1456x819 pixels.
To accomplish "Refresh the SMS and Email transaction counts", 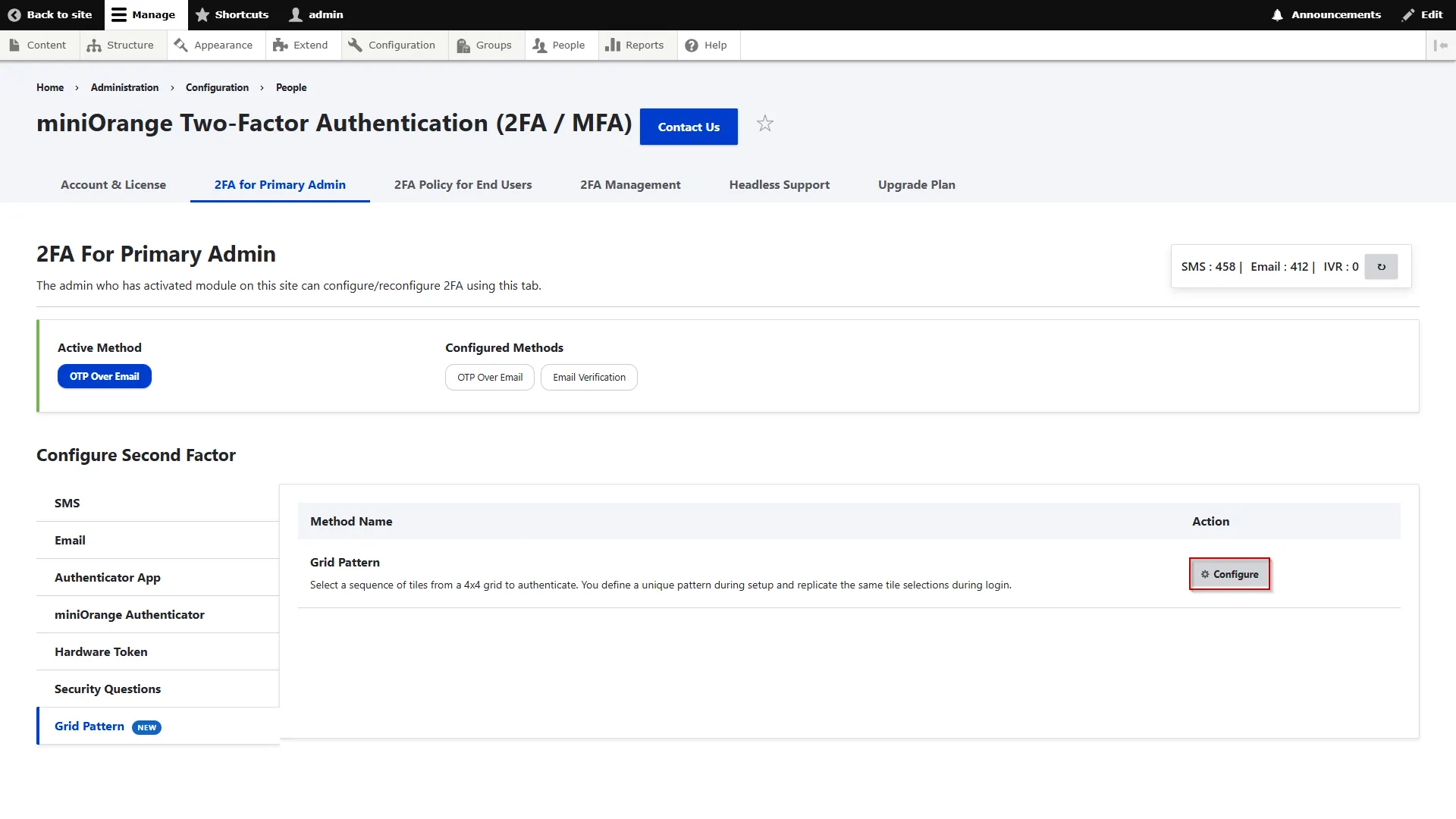I will (x=1381, y=267).
